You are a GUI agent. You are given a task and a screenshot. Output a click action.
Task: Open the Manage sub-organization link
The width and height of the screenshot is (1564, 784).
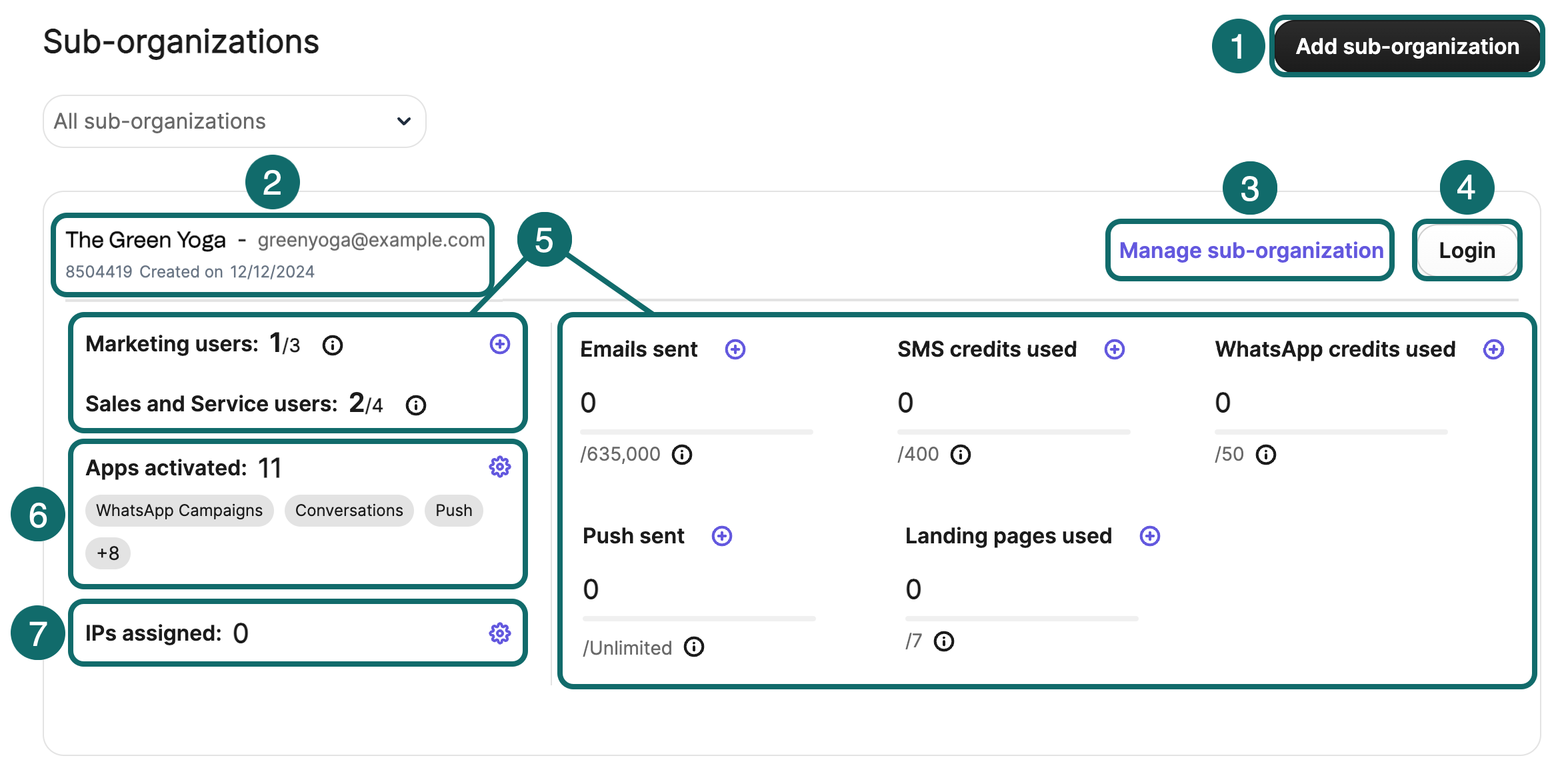pos(1251,250)
